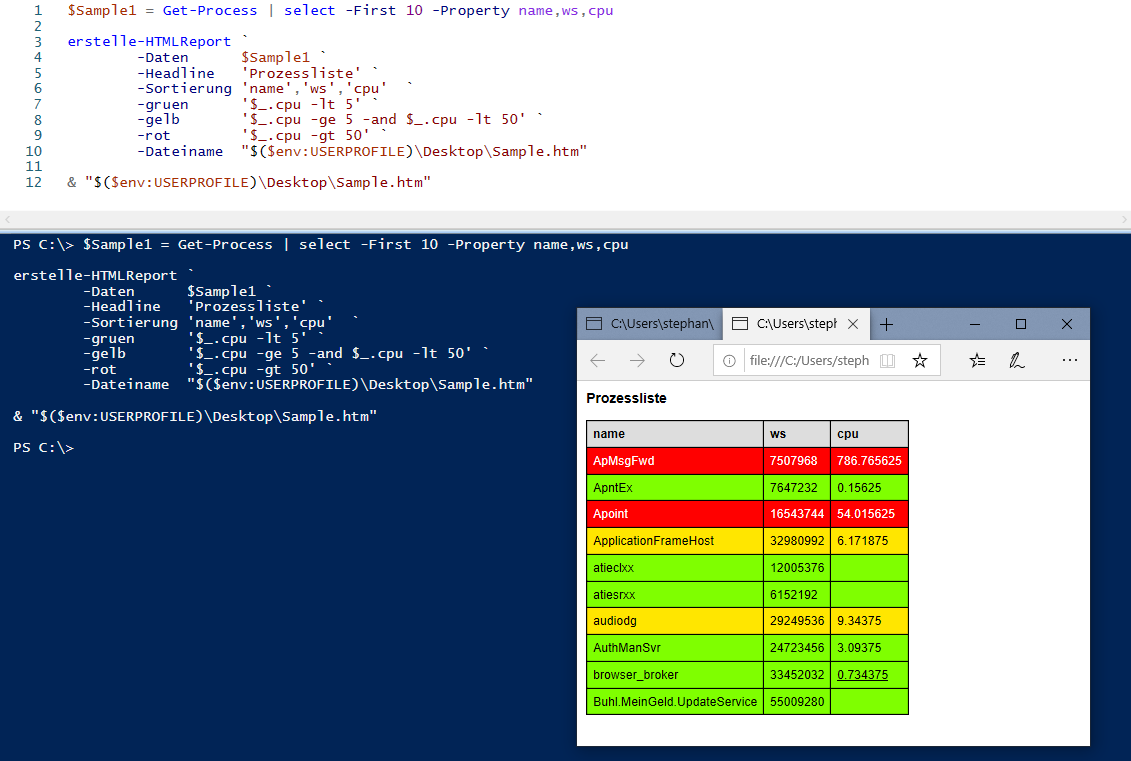This screenshot has width=1131, height=761.
Task: Close the active browser tab
Action: point(853,324)
